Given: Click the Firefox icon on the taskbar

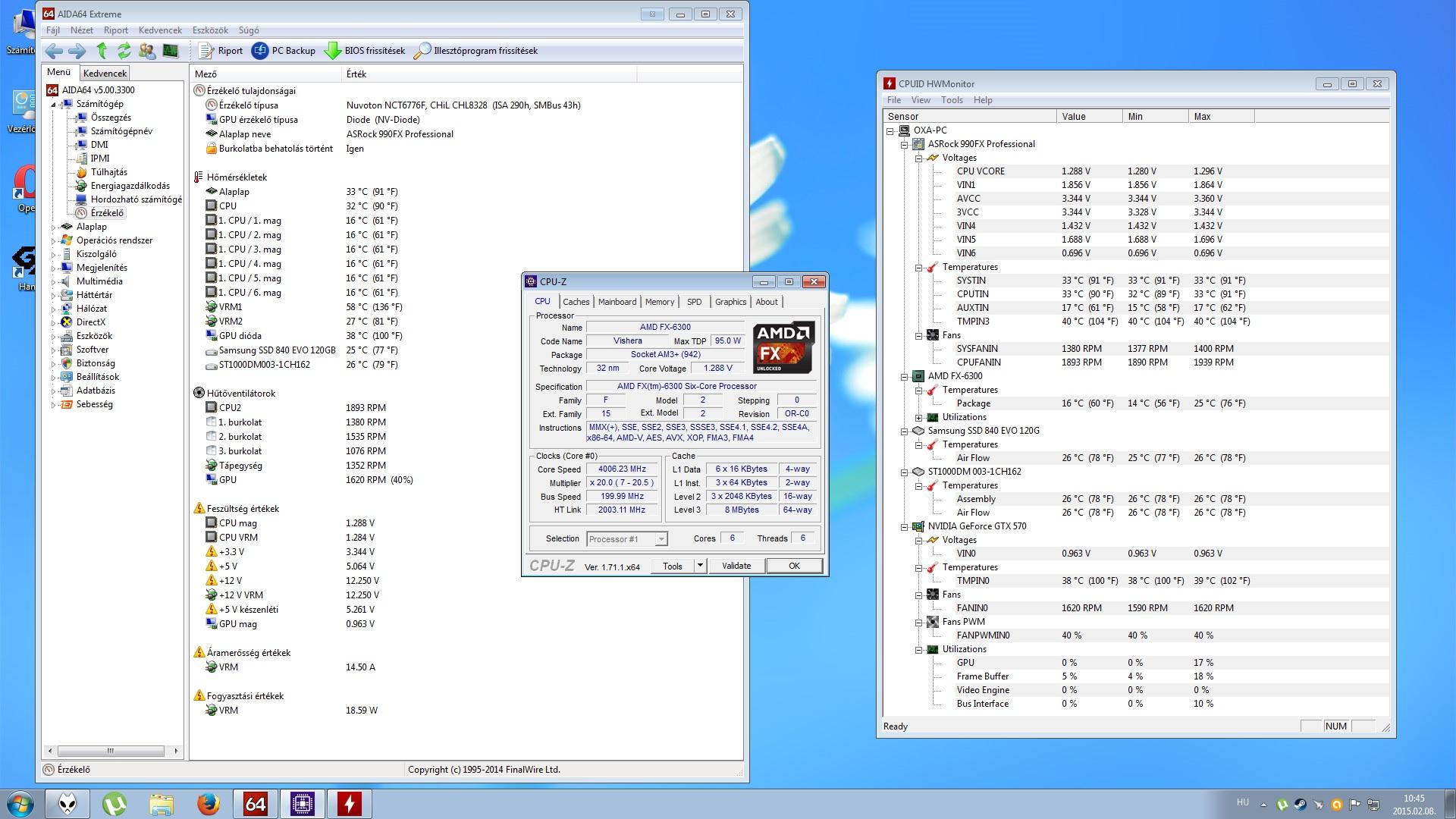Looking at the screenshot, I should click(x=208, y=804).
